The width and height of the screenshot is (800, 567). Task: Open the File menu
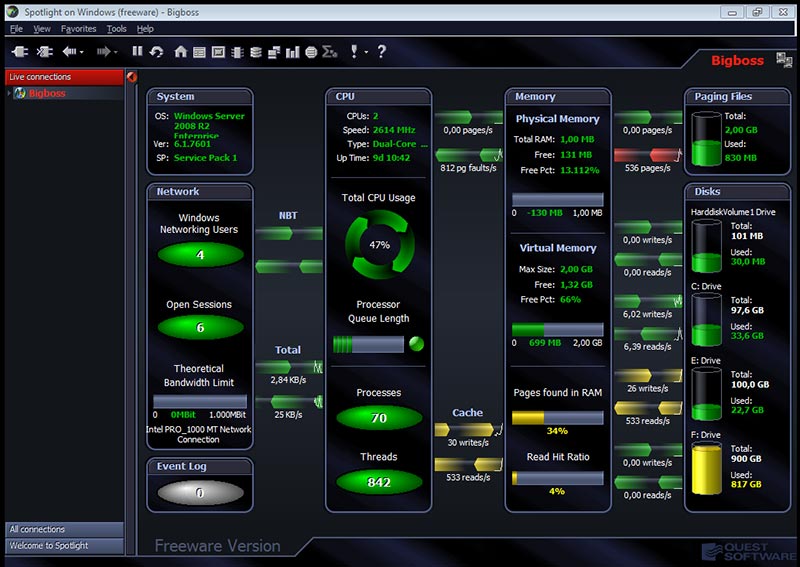pyautogui.click(x=16, y=29)
